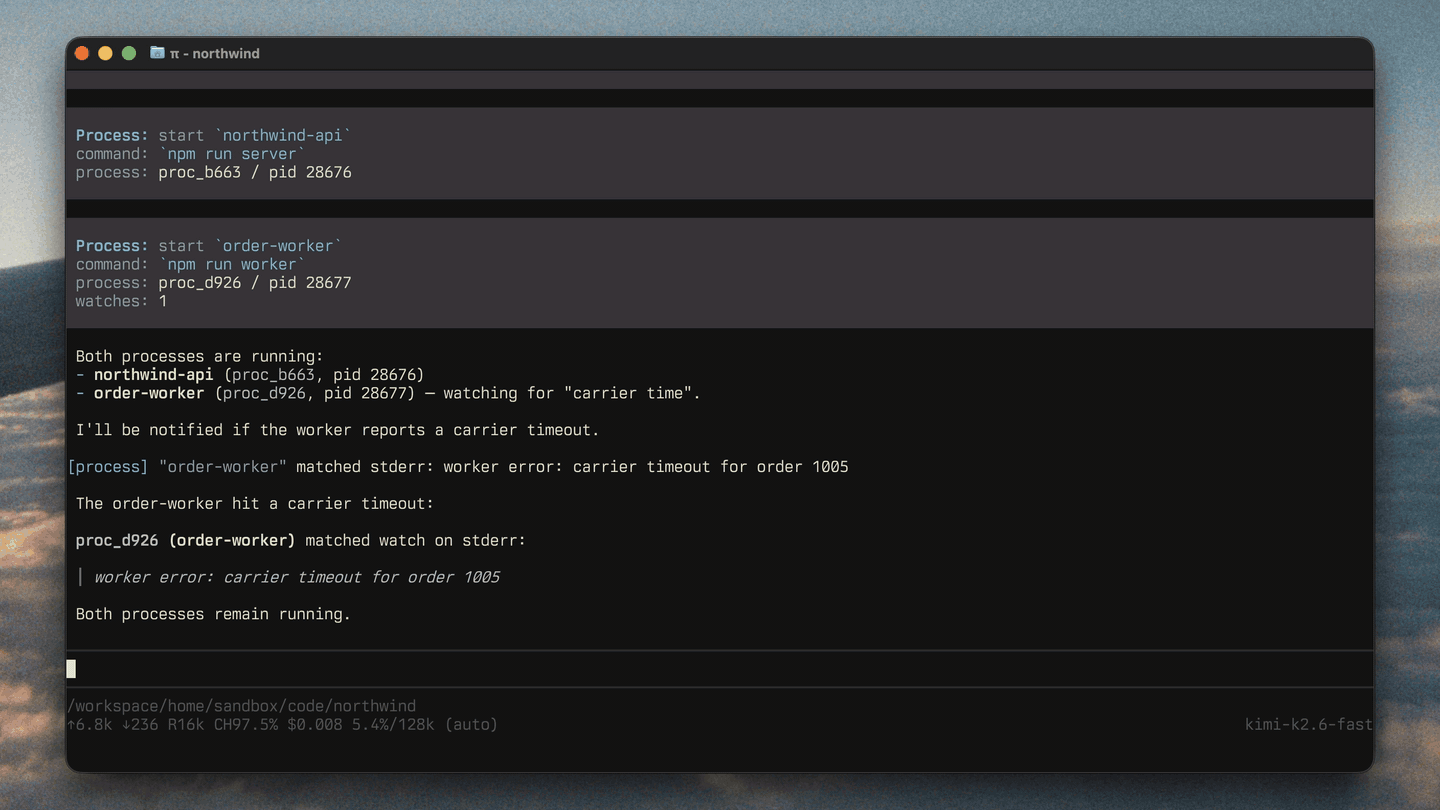Click "I'll be notified if the worker reports" line
The height and width of the screenshot is (810, 1440).
point(338,430)
